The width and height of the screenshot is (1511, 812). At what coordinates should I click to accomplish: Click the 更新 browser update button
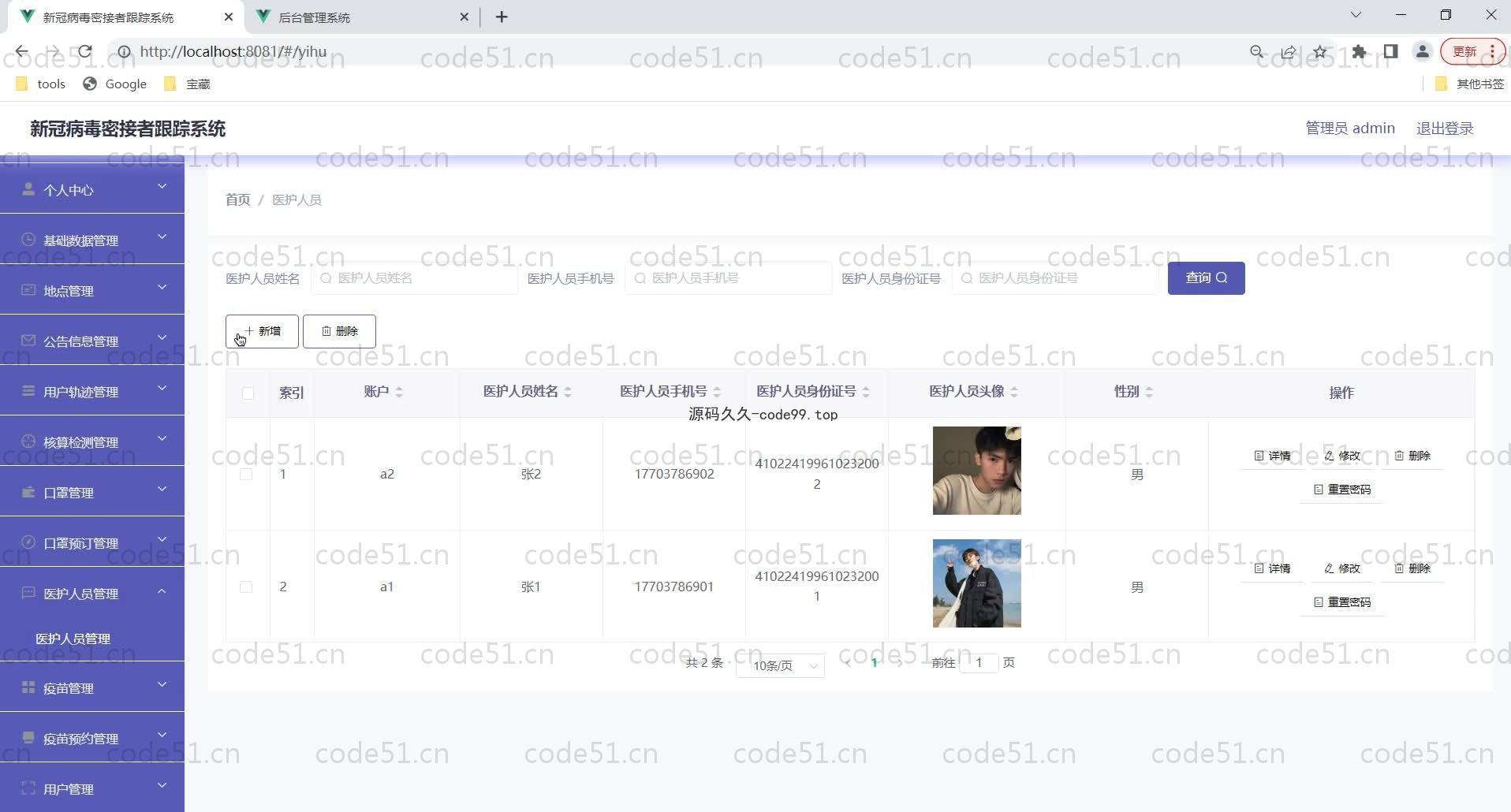(x=1472, y=52)
